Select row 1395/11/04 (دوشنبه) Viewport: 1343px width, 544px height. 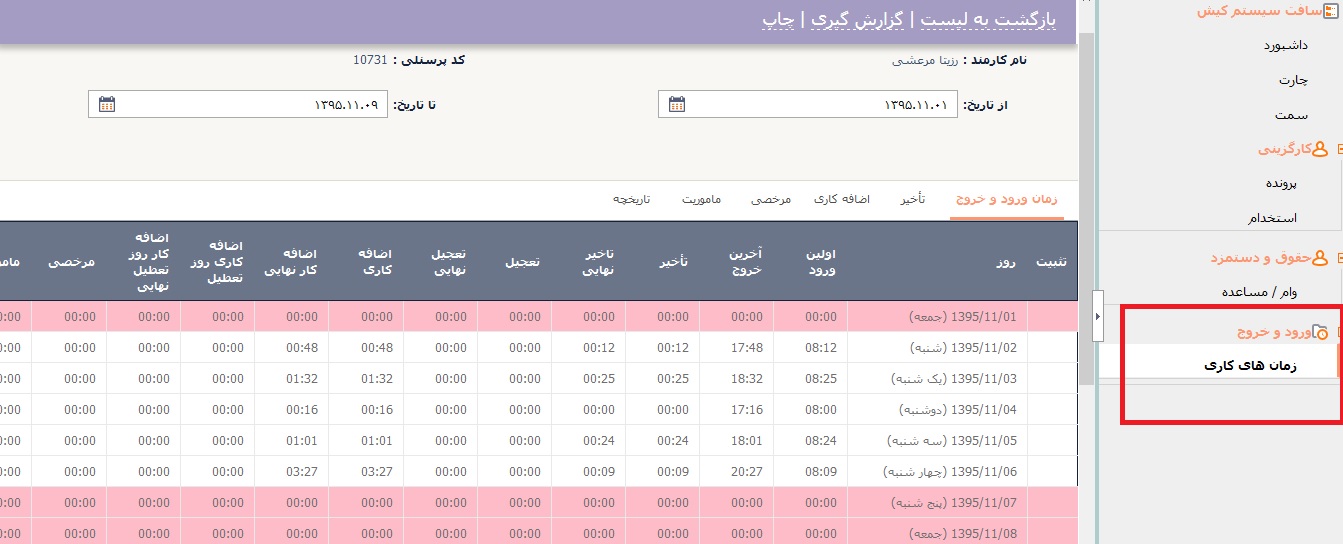(539, 410)
